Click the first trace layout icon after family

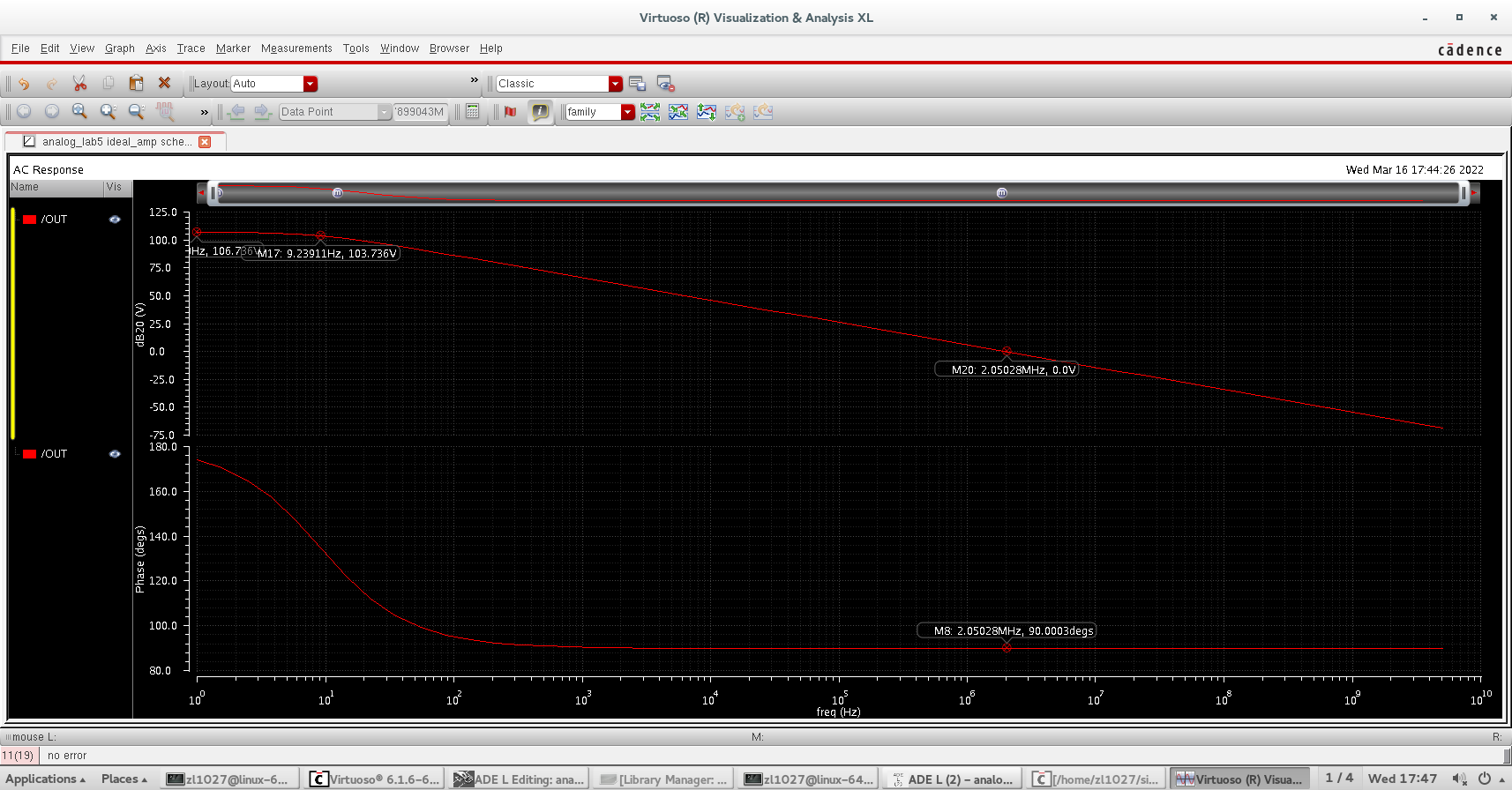pos(650,112)
